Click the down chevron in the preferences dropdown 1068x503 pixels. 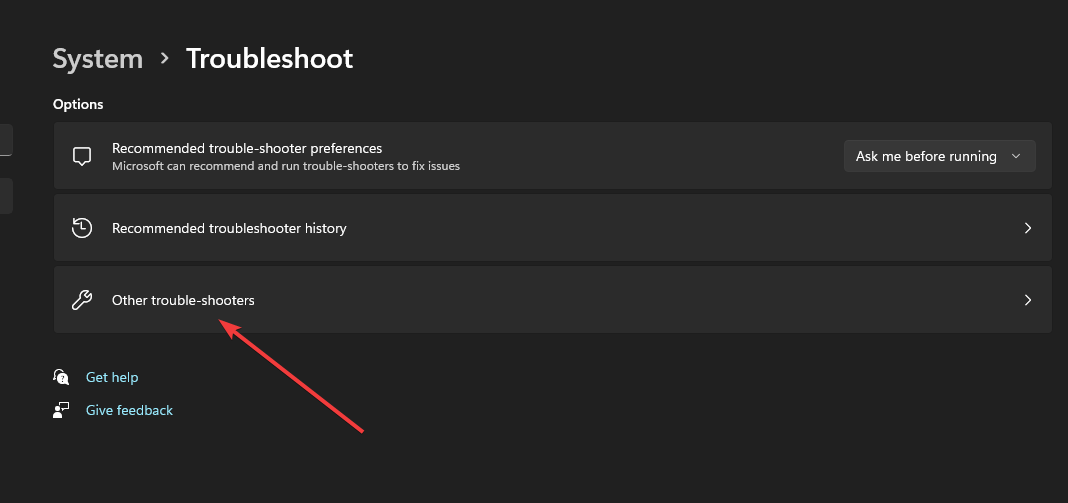coord(1016,156)
